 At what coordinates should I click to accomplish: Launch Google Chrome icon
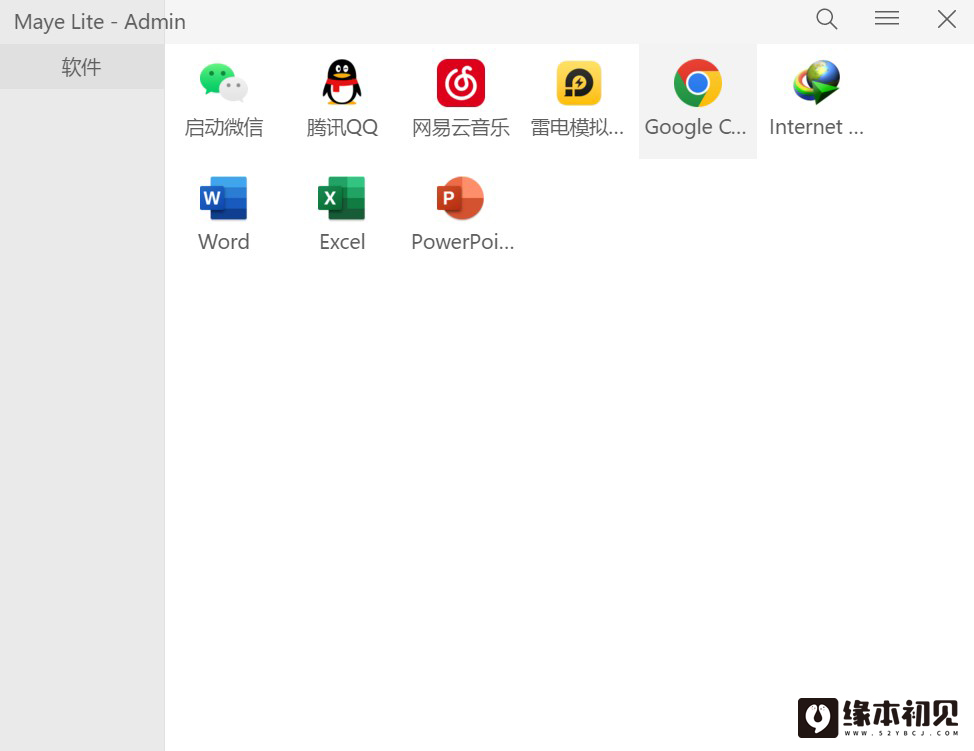pos(698,83)
